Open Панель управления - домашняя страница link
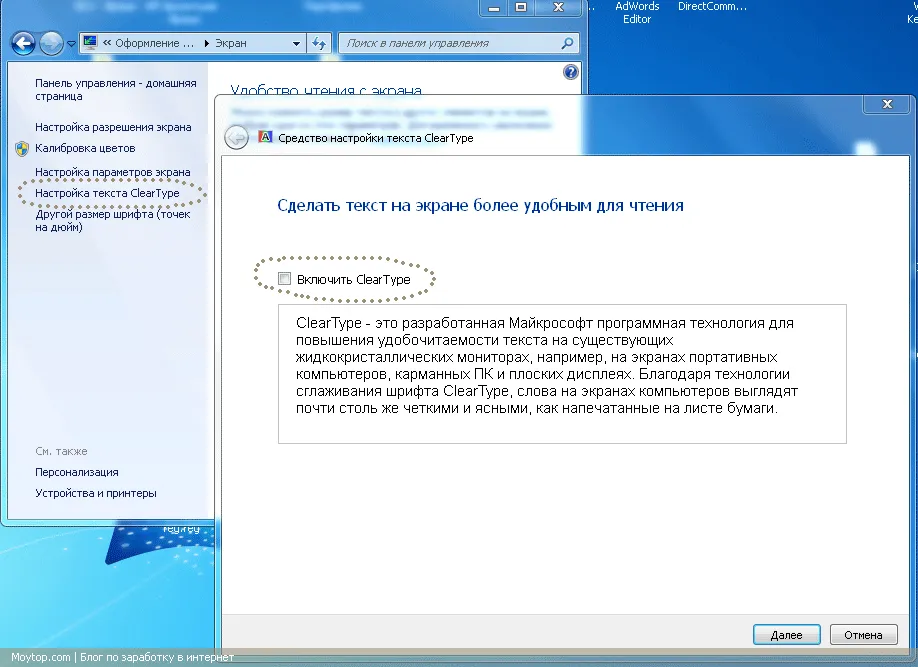This screenshot has height=667, width=918. click(116, 90)
